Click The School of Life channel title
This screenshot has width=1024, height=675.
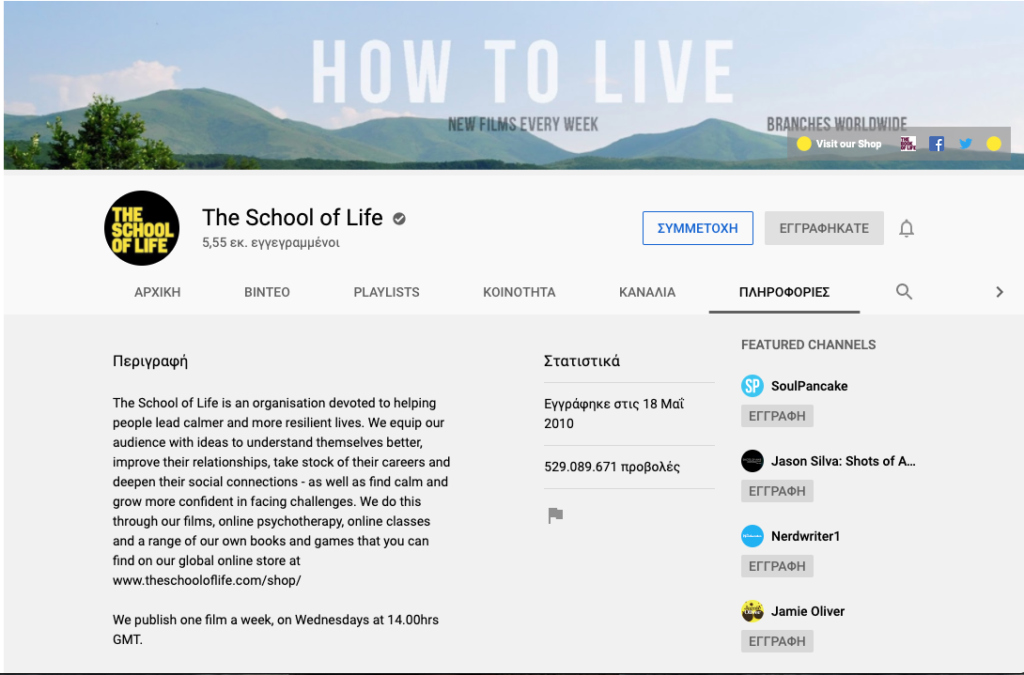click(292, 217)
